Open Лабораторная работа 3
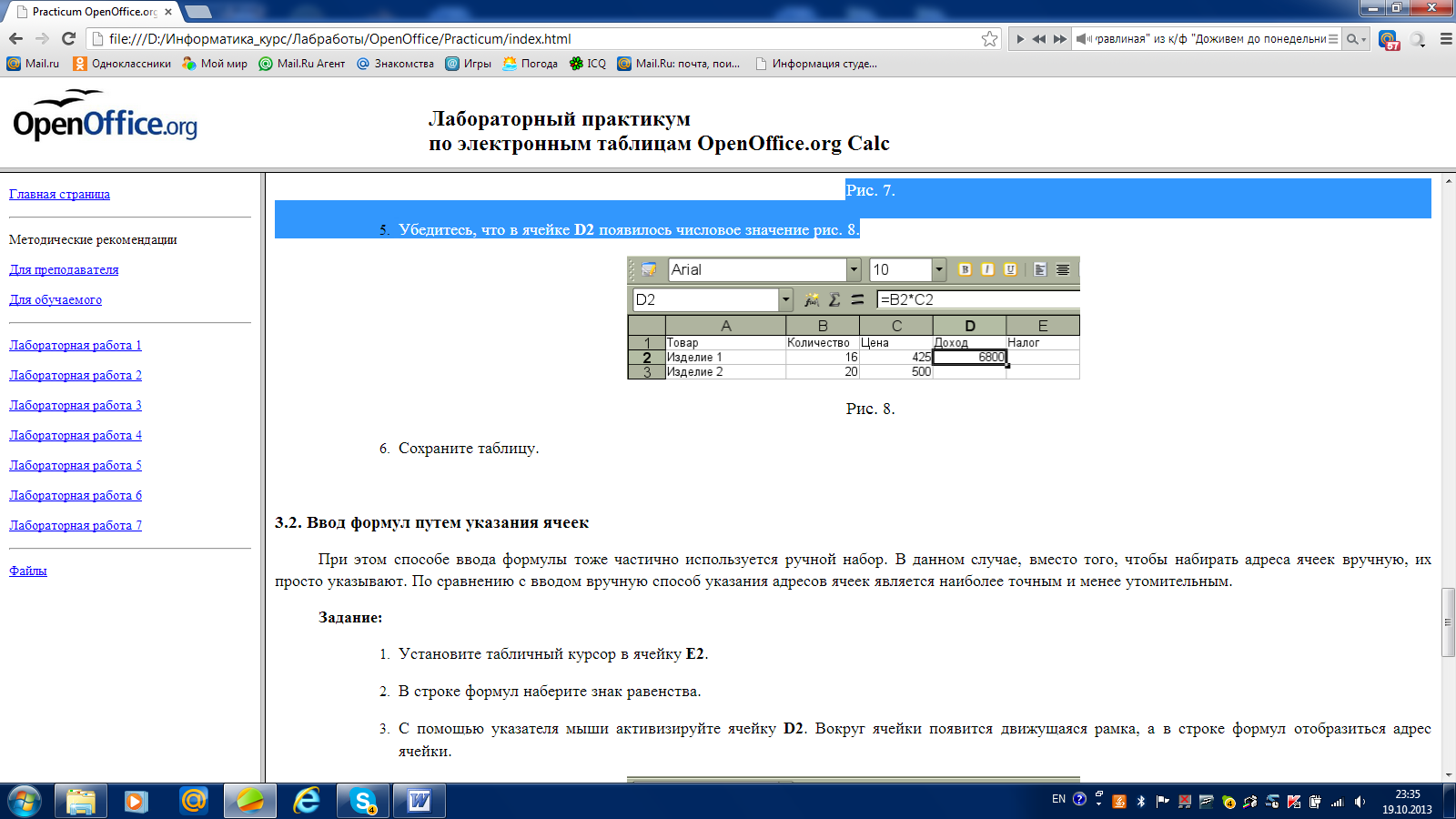Viewport: 1456px width, 819px height. tap(76, 405)
